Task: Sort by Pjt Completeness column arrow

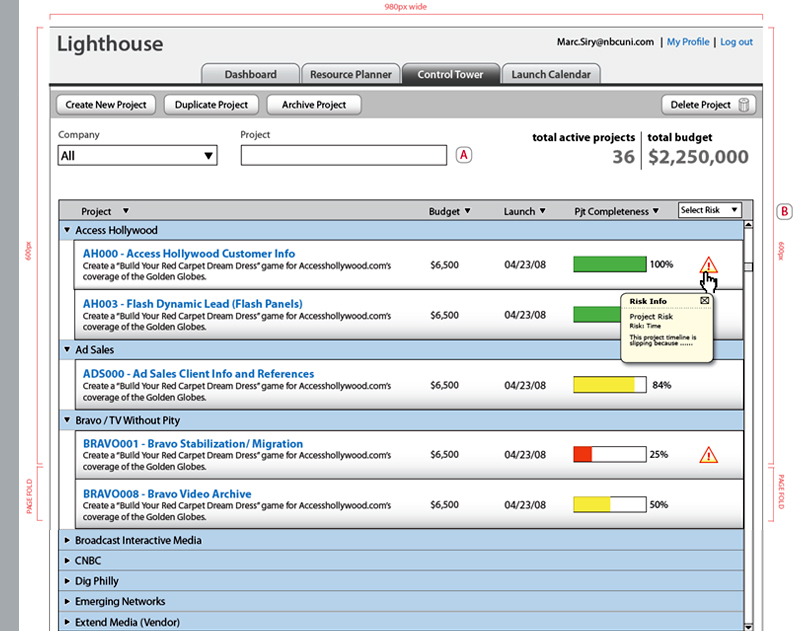Action: point(656,211)
